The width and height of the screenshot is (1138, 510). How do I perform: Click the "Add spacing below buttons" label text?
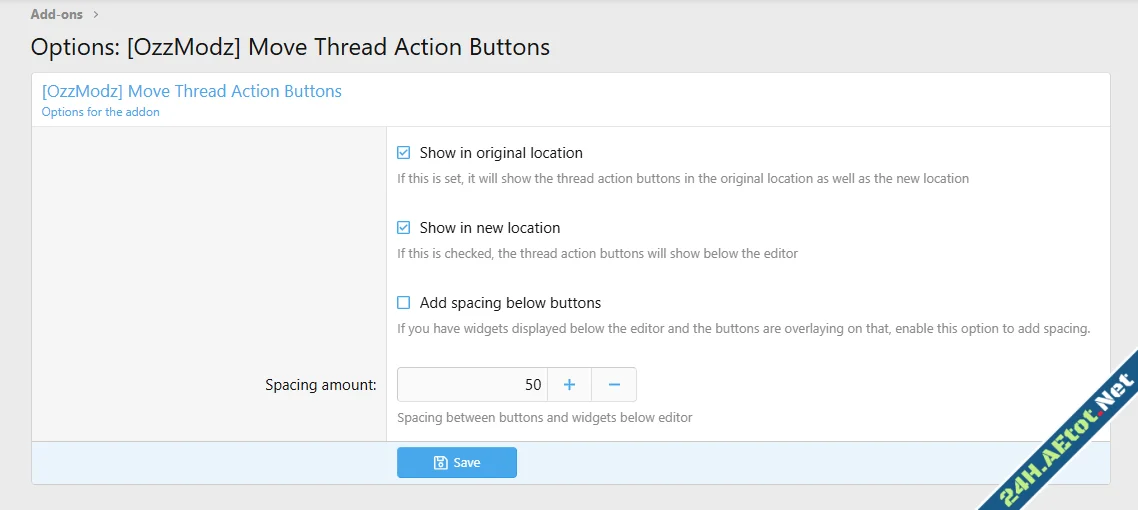[510, 303]
